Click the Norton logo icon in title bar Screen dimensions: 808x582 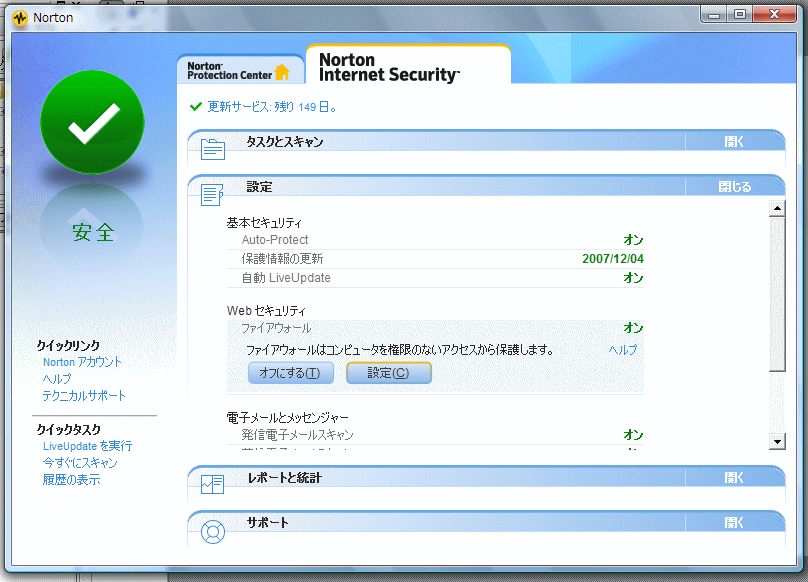click(20, 18)
